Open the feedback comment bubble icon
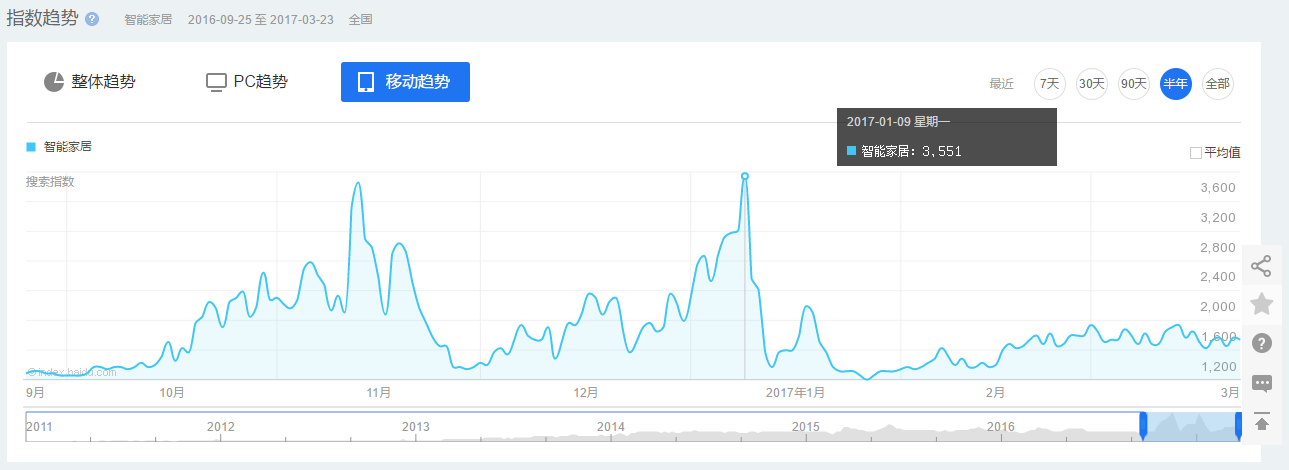This screenshot has width=1289, height=470. click(x=1261, y=383)
